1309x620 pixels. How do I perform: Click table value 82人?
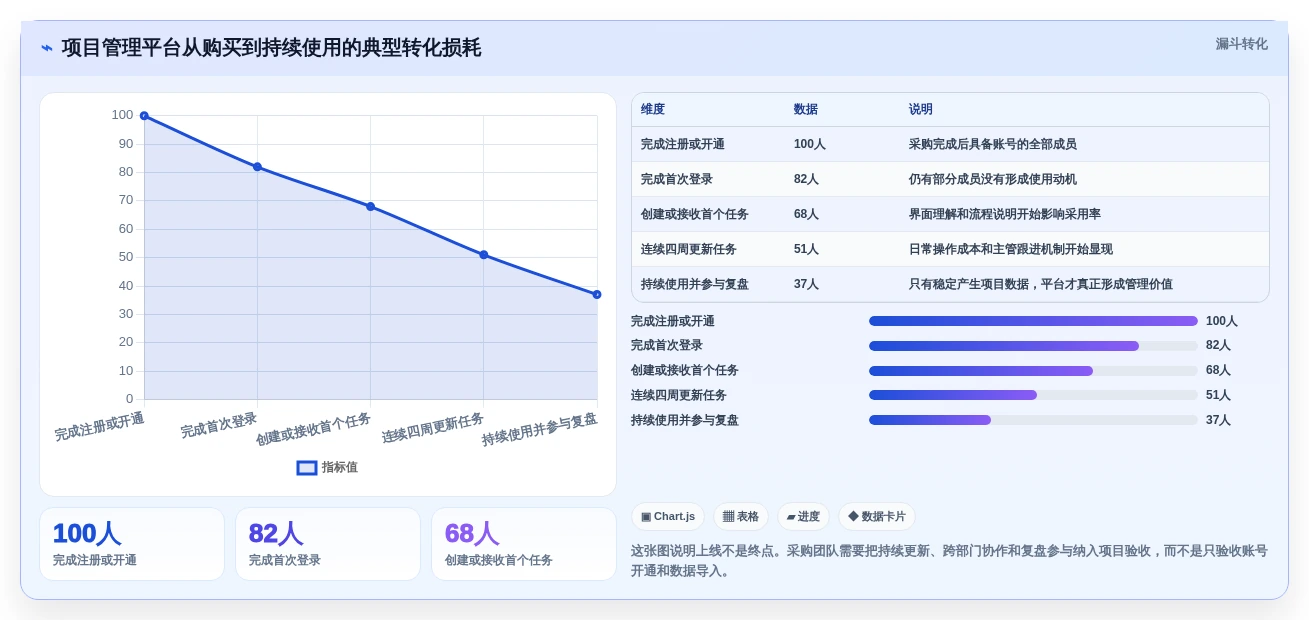(x=806, y=179)
